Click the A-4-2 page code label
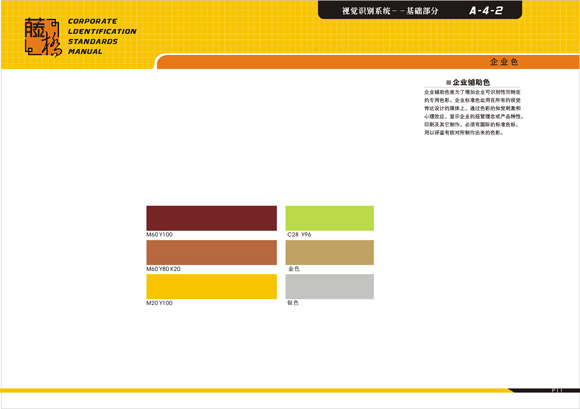This screenshot has height=409, width=580. click(486, 11)
